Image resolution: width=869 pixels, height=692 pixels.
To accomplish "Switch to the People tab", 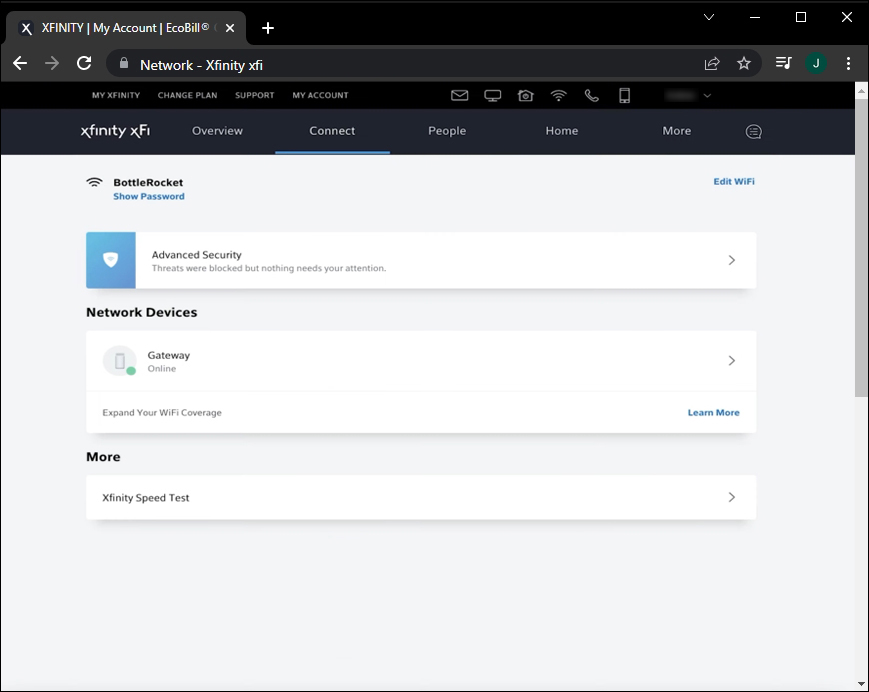I will coord(447,131).
